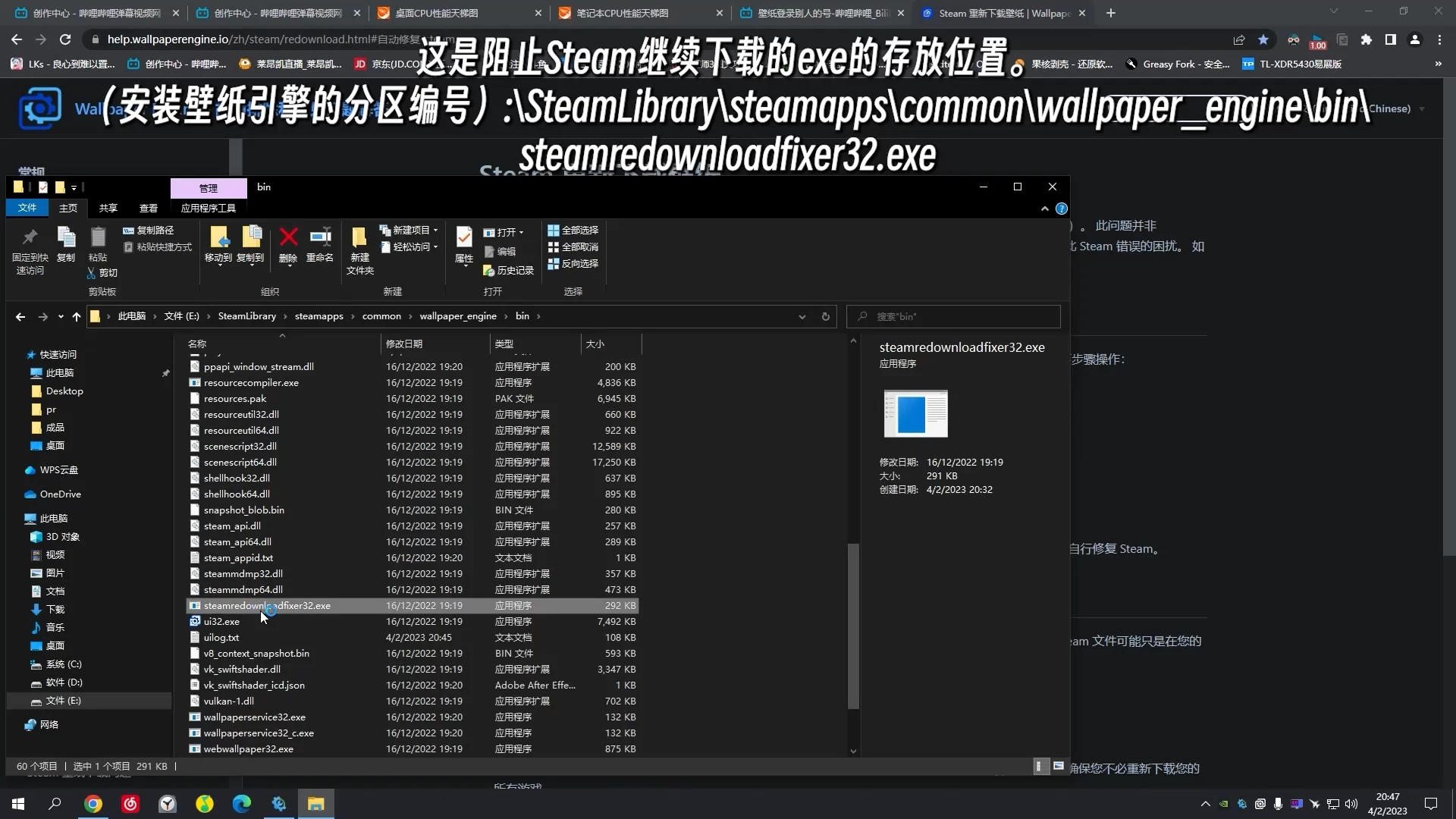Open Greasy Fork bookmark in Chrome
This screenshot has height=819, width=1456.
click(x=1177, y=64)
